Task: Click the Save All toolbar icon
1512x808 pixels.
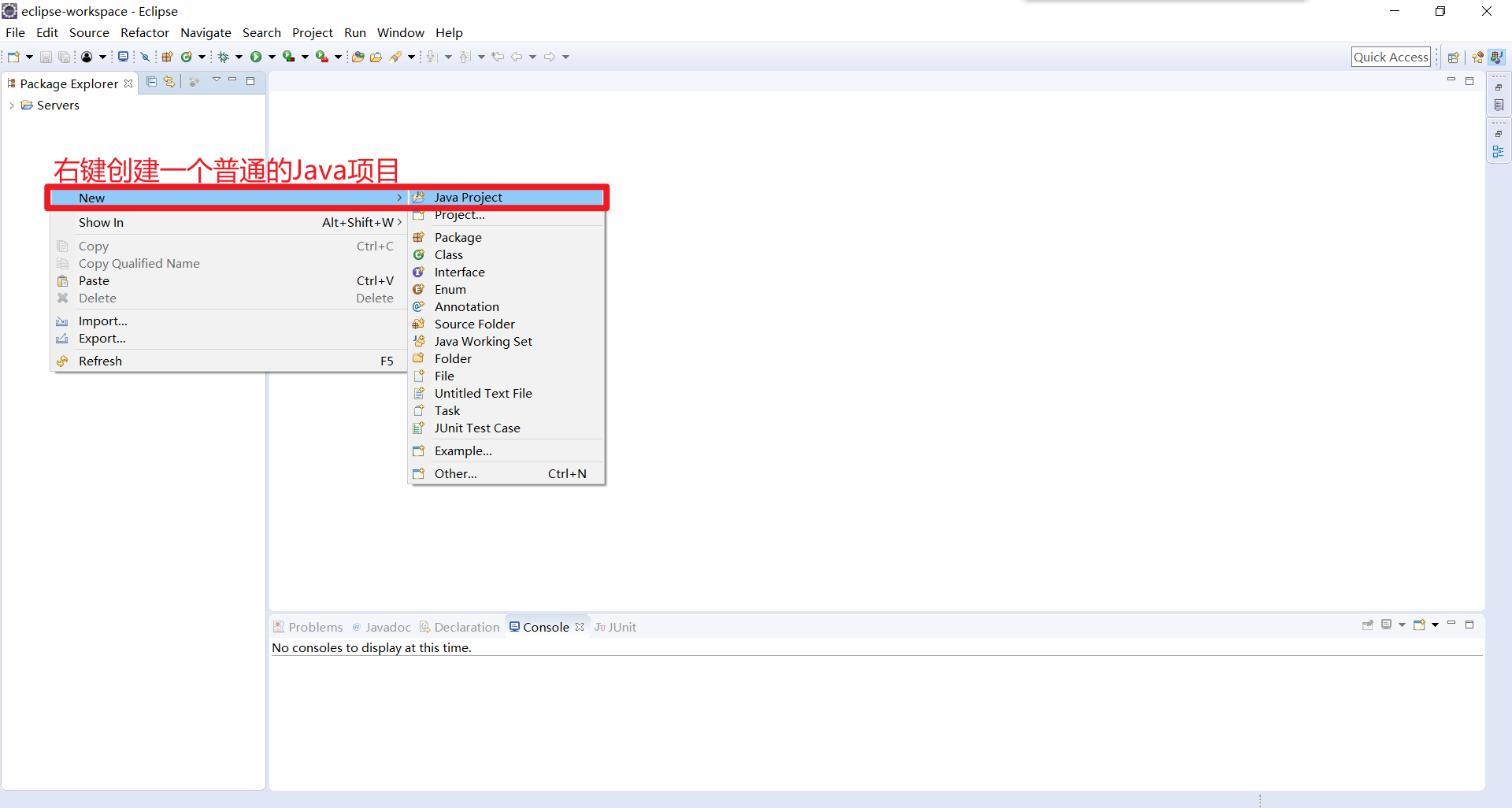Action: [x=65, y=57]
